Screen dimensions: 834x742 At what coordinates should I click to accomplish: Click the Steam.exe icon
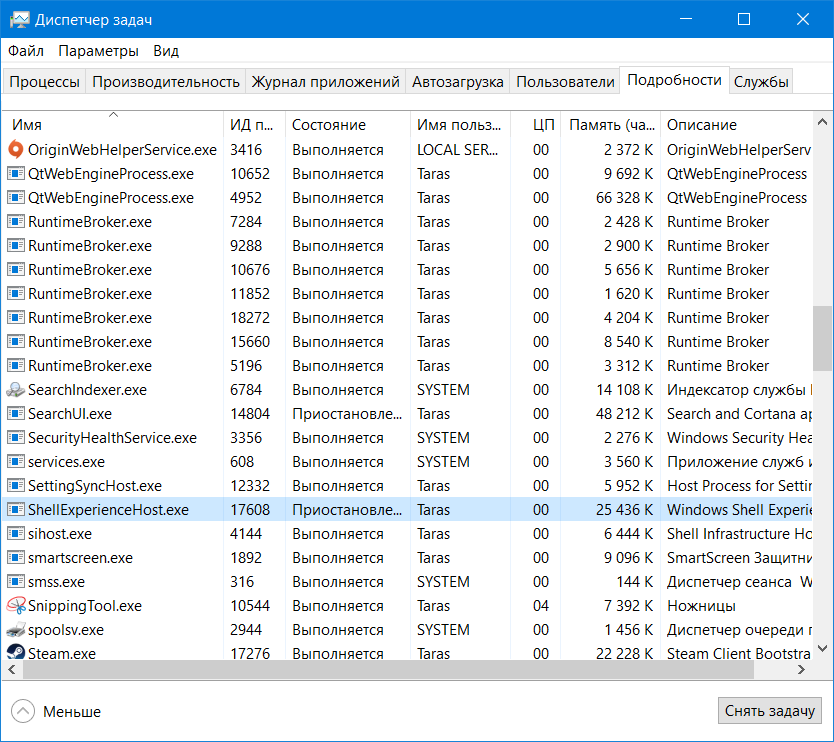click(15, 652)
